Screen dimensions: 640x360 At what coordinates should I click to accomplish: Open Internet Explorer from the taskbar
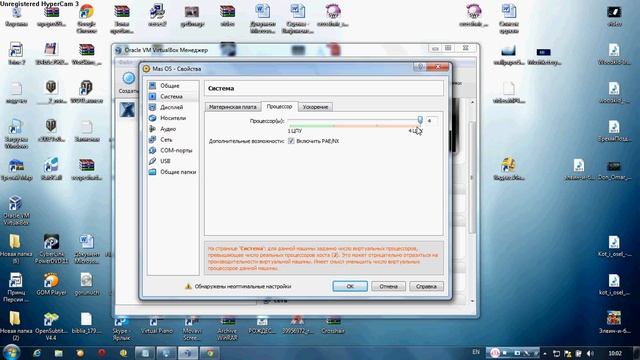tap(37, 353)
